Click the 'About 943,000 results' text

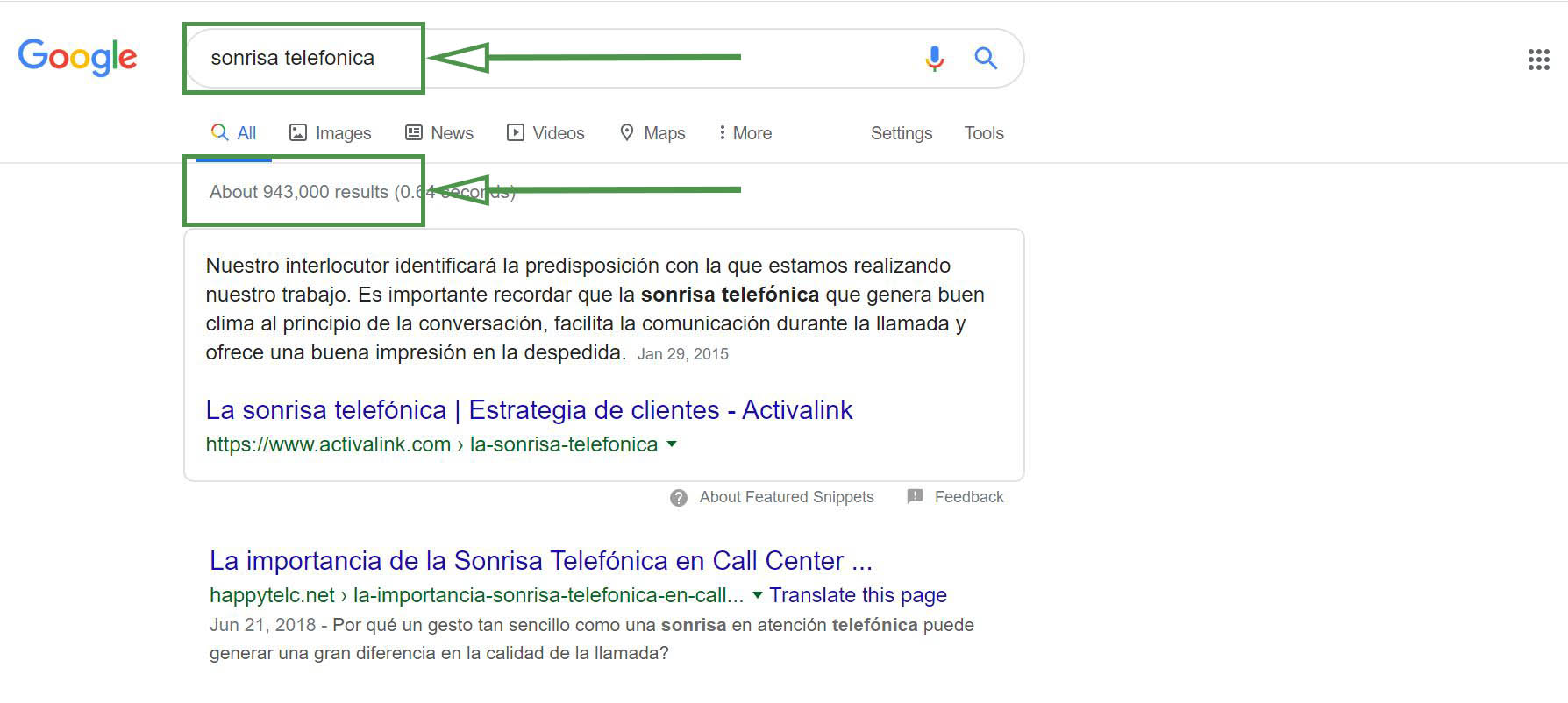[299, 192]
